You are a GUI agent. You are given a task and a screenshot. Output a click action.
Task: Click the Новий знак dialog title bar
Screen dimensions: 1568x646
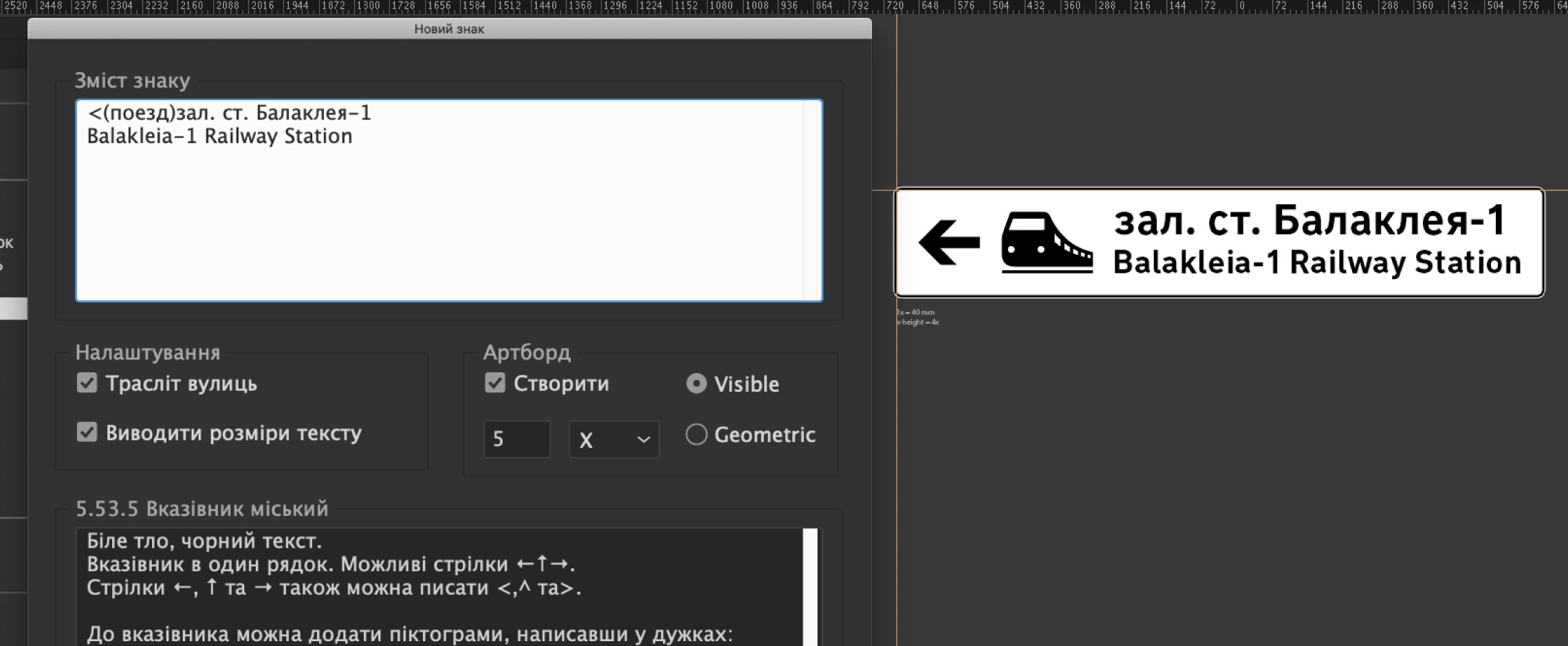[449, 29]
